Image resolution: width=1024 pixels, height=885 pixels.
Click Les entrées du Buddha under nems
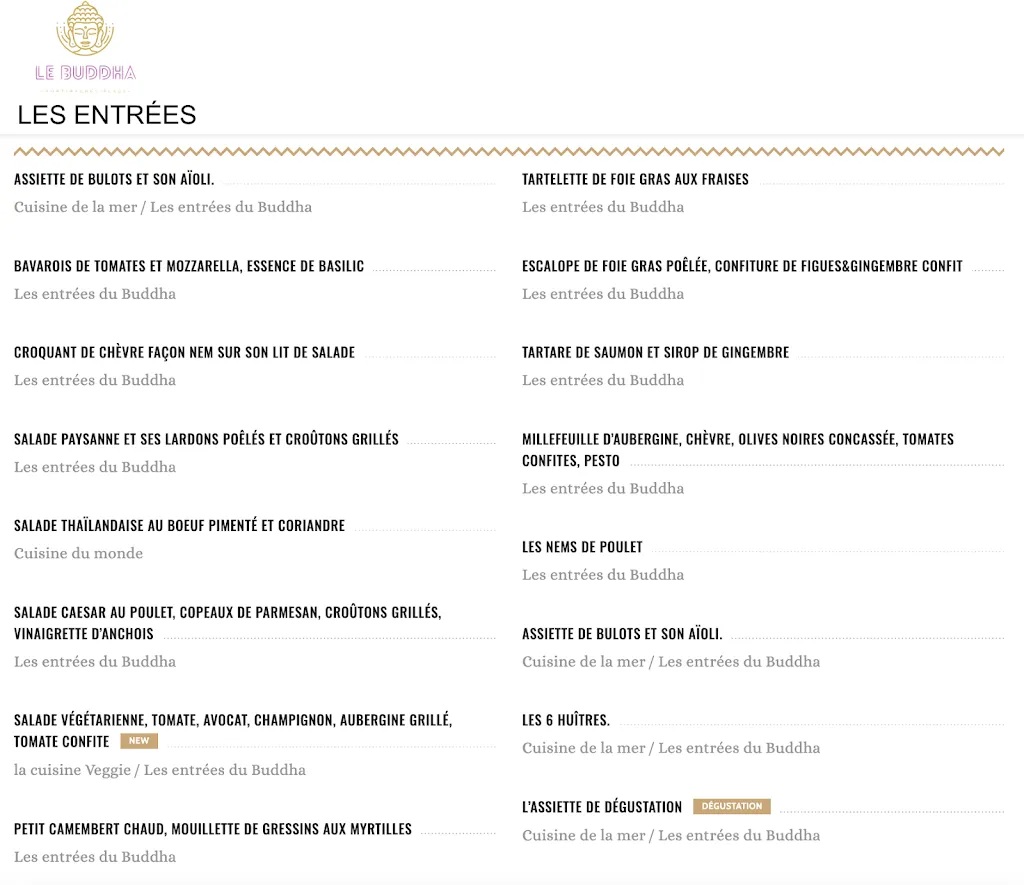click(602, 574)
